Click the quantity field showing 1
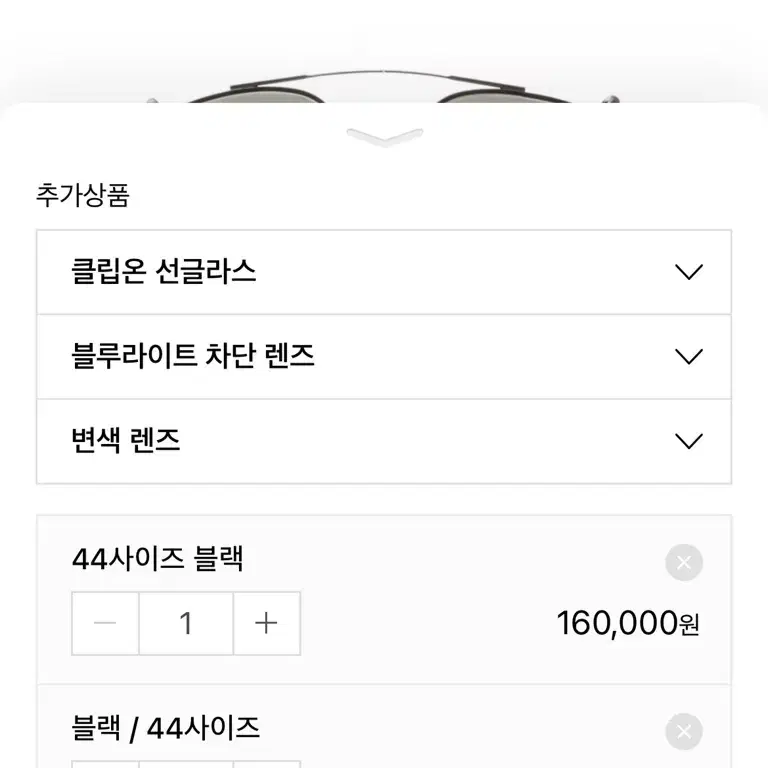768x768 pixels. [x=186, y=623]
